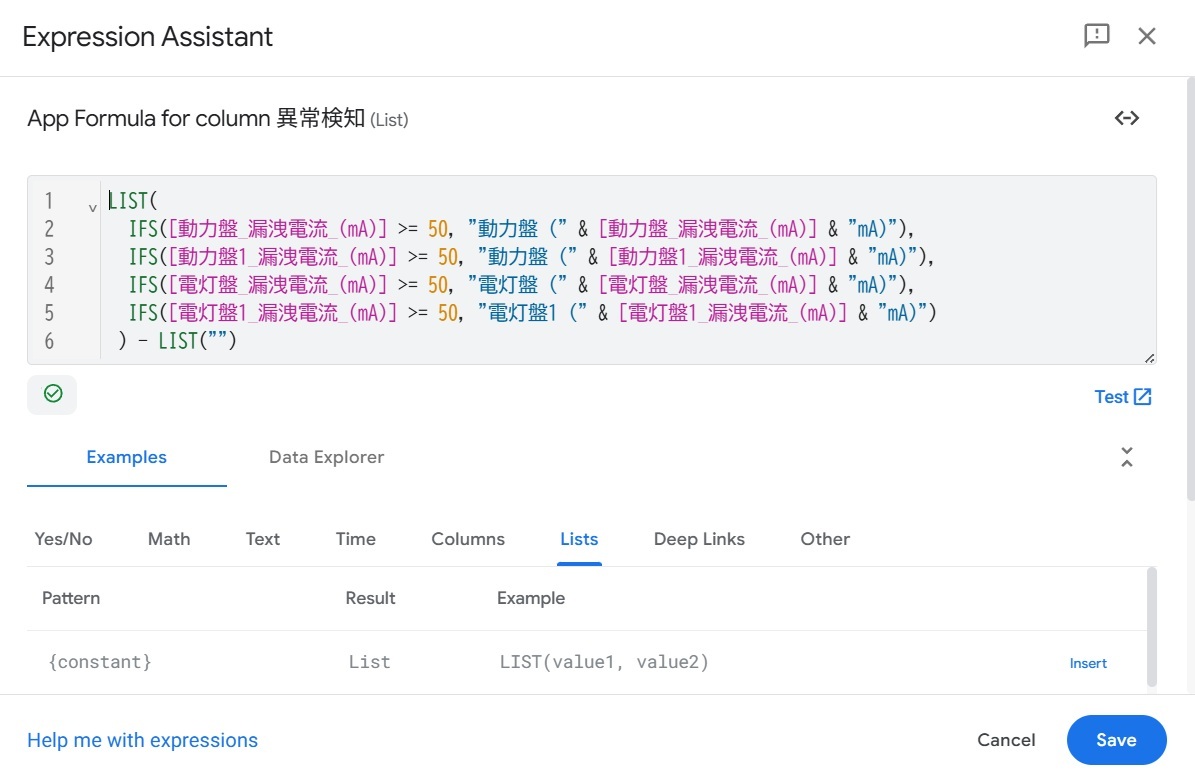This screenshot has height=781, width=1195.
Task: Switch to the Data Explorer tab
Action: [x=326, y=457]
